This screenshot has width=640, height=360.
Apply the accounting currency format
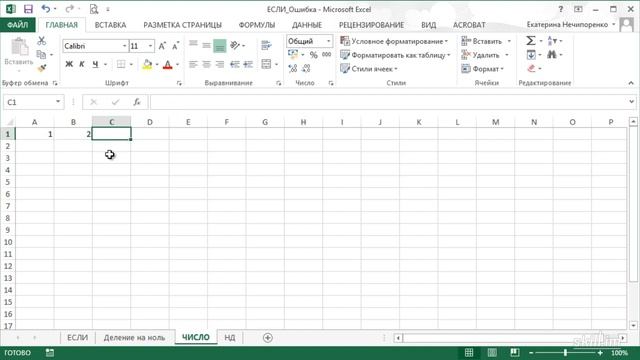pyautogui.click(x=293, y=55)
